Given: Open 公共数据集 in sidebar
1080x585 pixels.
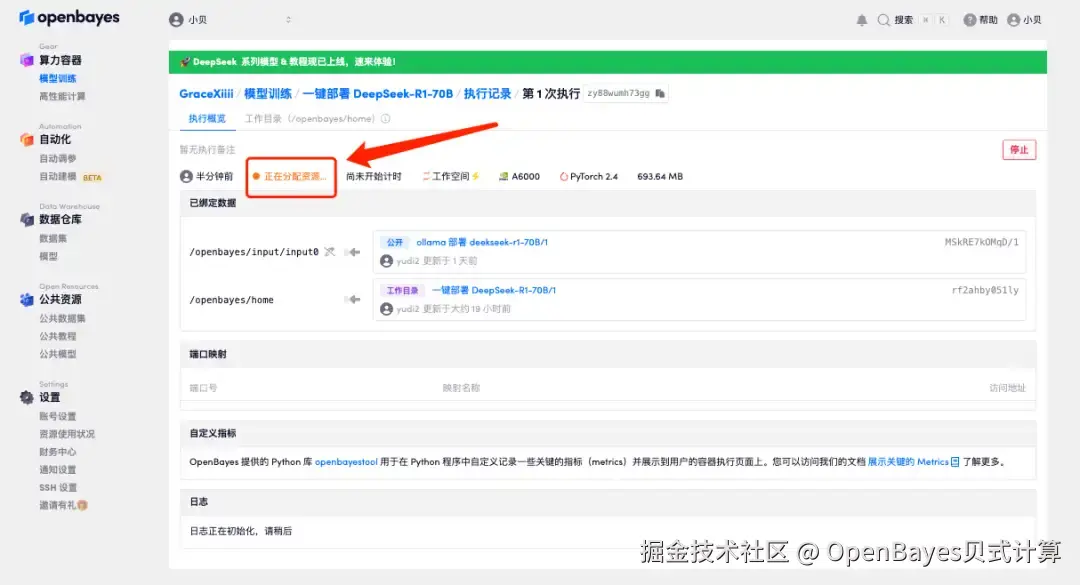Looking at the screenshot, I should (x=62, y=318).
